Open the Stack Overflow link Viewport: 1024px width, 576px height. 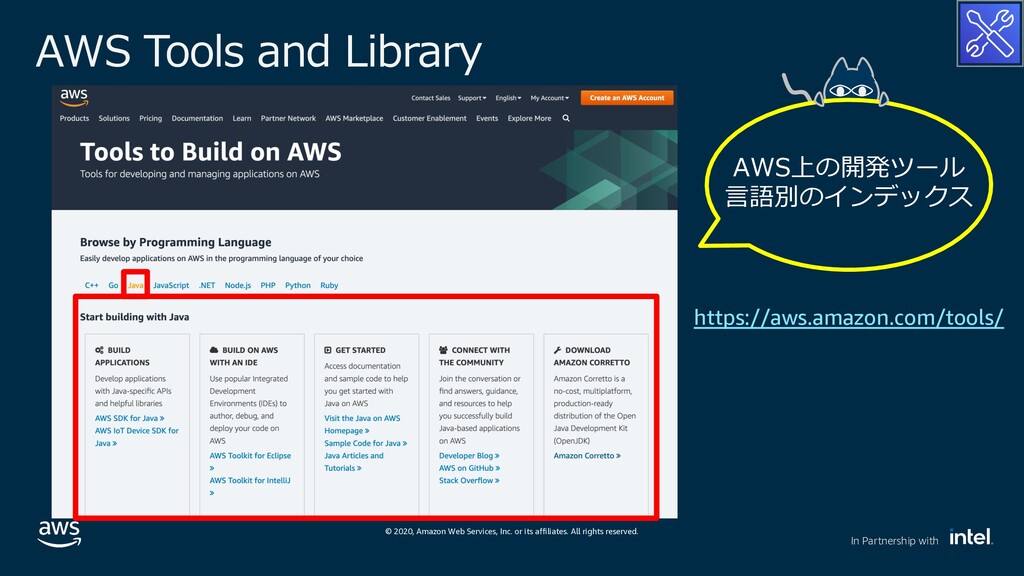pos(469,480)
